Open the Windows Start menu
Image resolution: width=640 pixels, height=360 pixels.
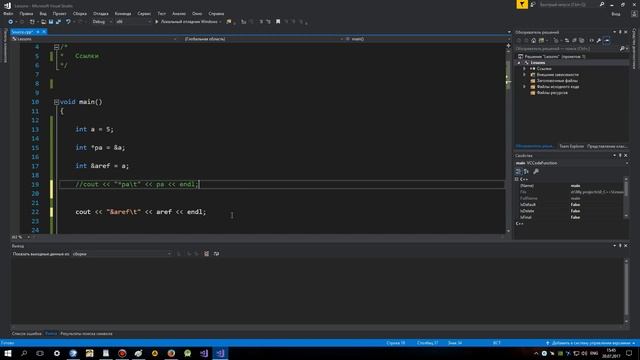[8, 353]
